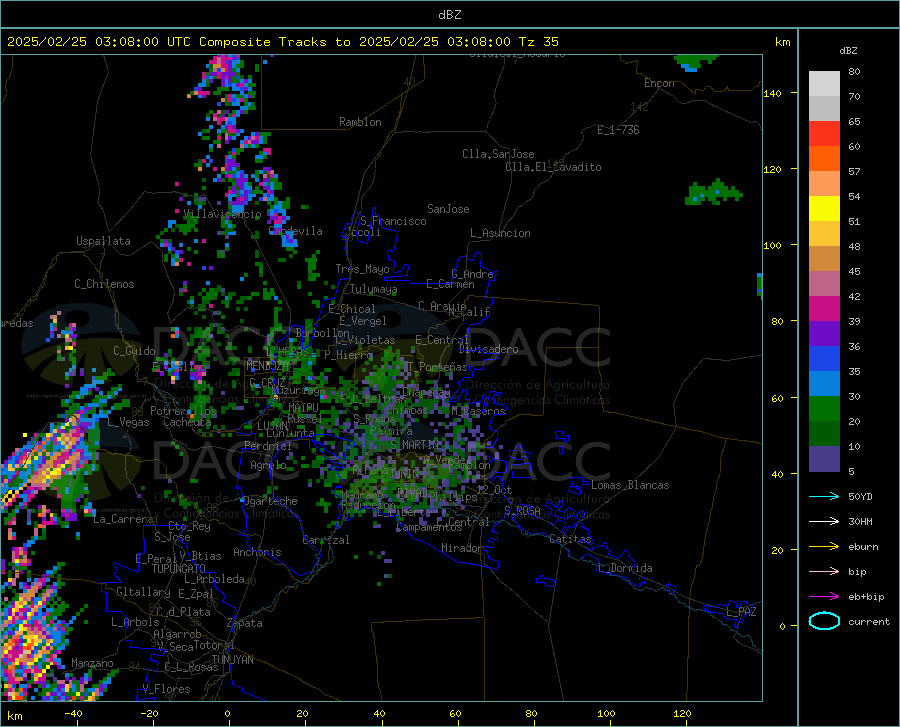Click the 'Ramblon' label near map top
Screen dimensions: 900x727
[360, 122]
